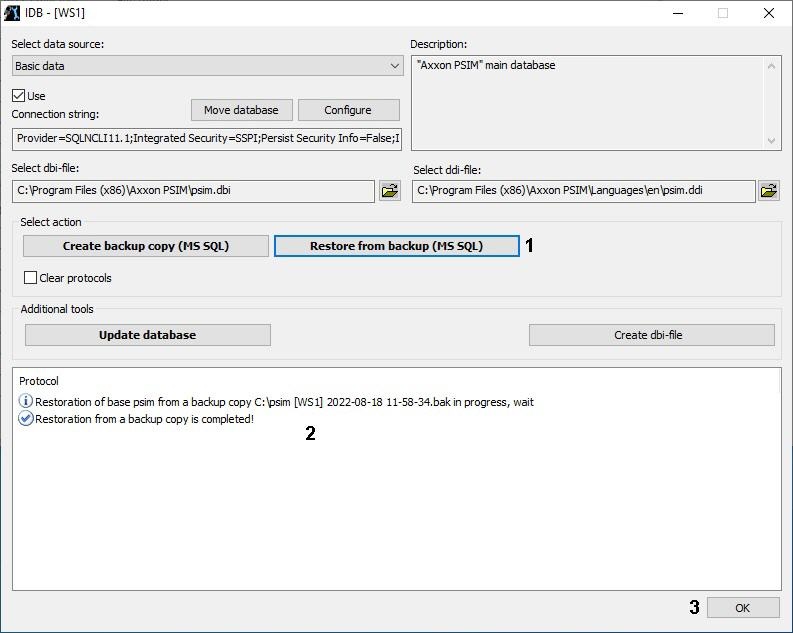Image resolution: width=793 pixels, height=633 pixels.
Task: Select the 'Restoration of base psim' protocol line
Action: pos(284,402)
